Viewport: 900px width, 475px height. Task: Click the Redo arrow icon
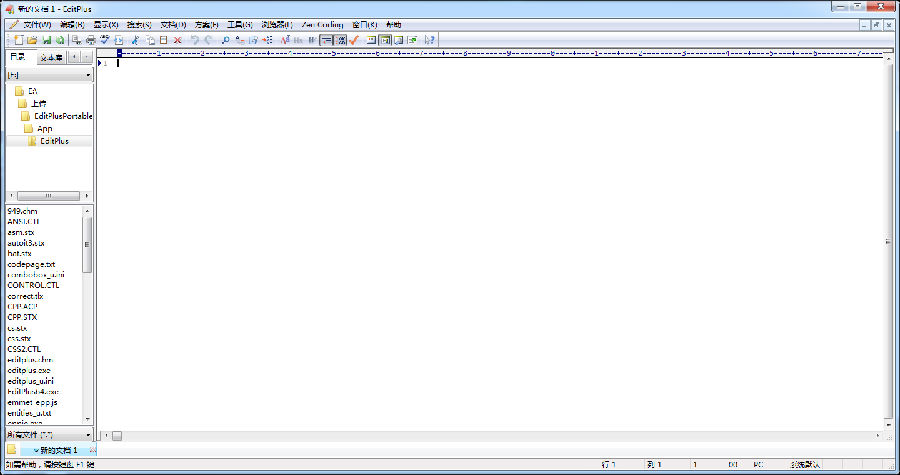208,40
